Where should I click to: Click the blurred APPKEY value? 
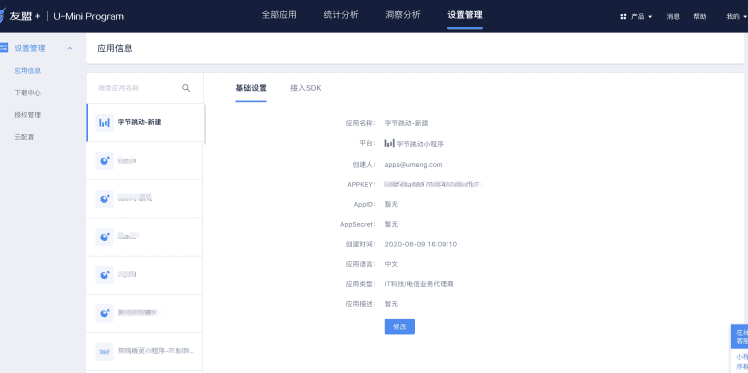click(x=433, y=184)
